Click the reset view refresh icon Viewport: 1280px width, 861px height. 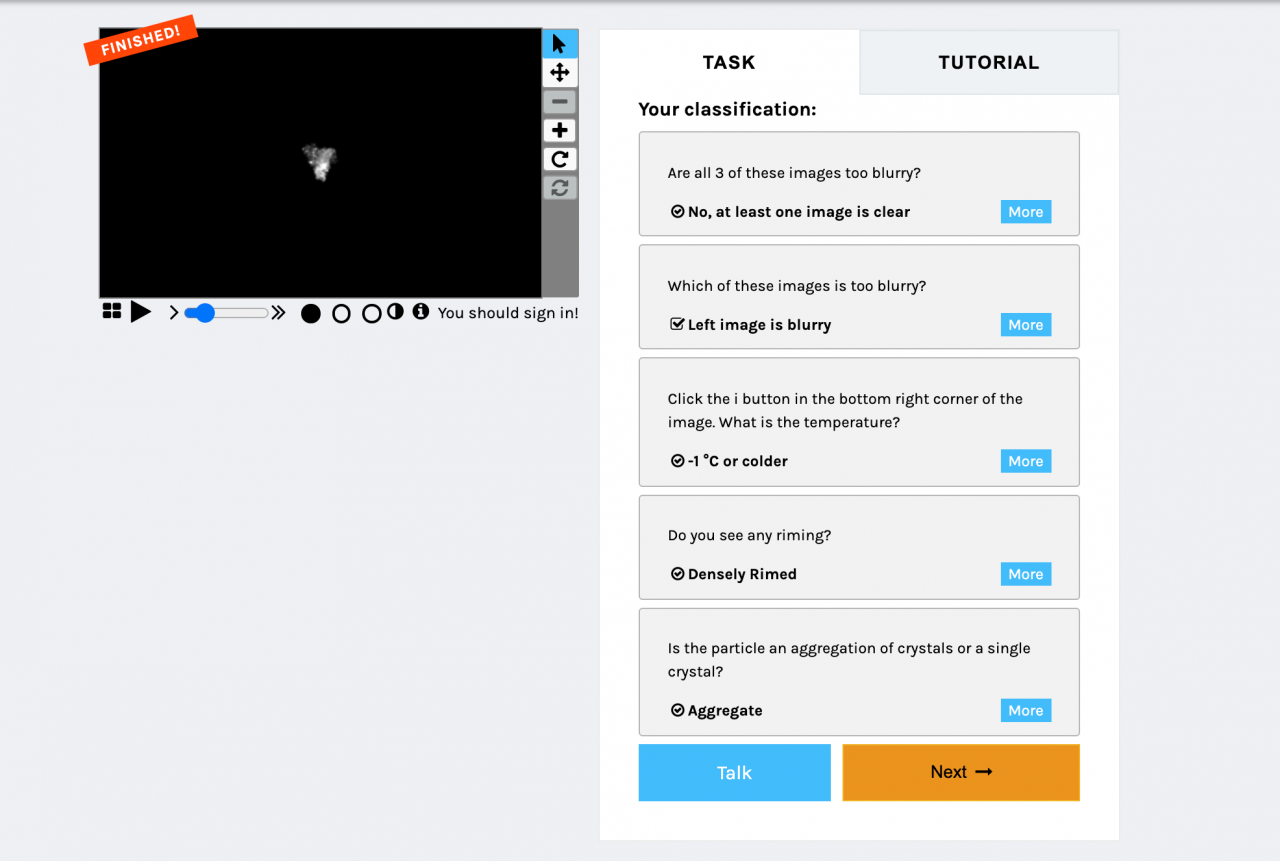pos(560,188)
